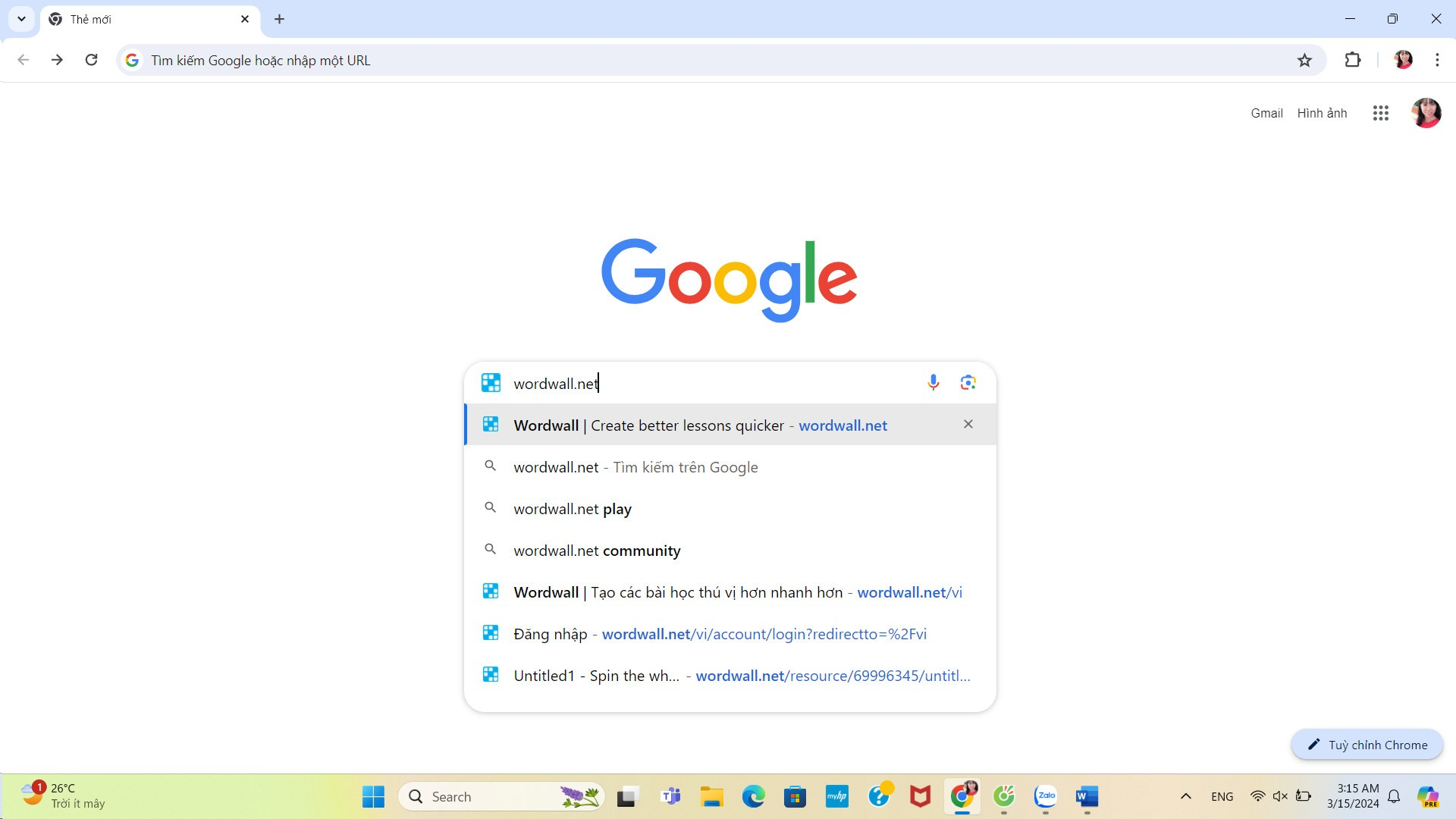Open a new tab with plus button
Screen dimensions: 1456x819
pos(279,19)
